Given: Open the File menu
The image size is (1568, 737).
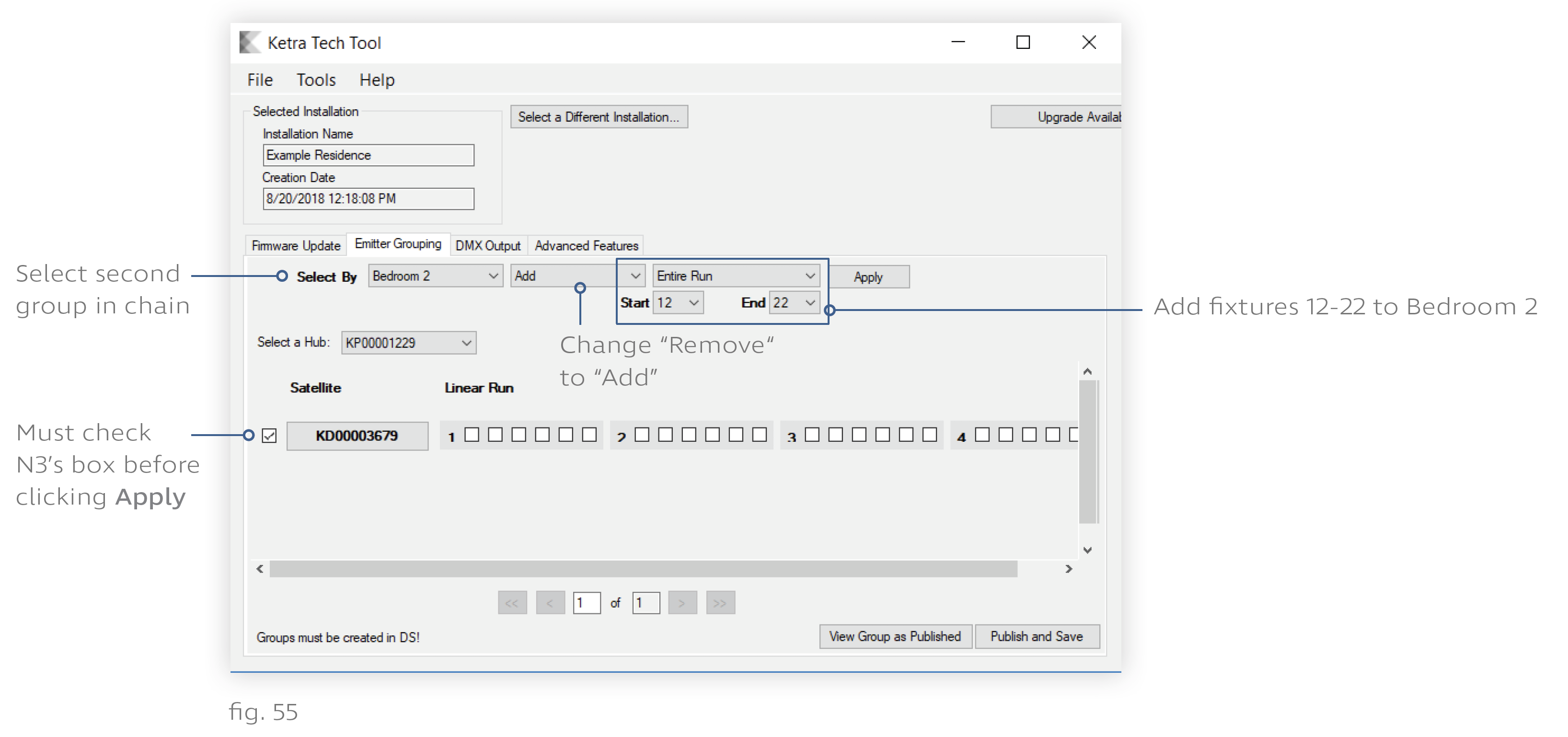Looking at the screenshot, I should click(260, 80).
